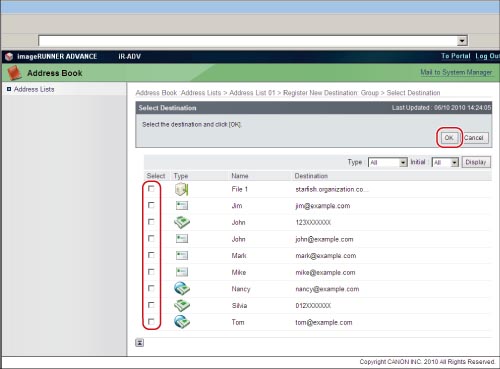The width and height of the screenshot is (500, 369).
Task: Check Nancy's destination checkbox
Action: [151, 288]
